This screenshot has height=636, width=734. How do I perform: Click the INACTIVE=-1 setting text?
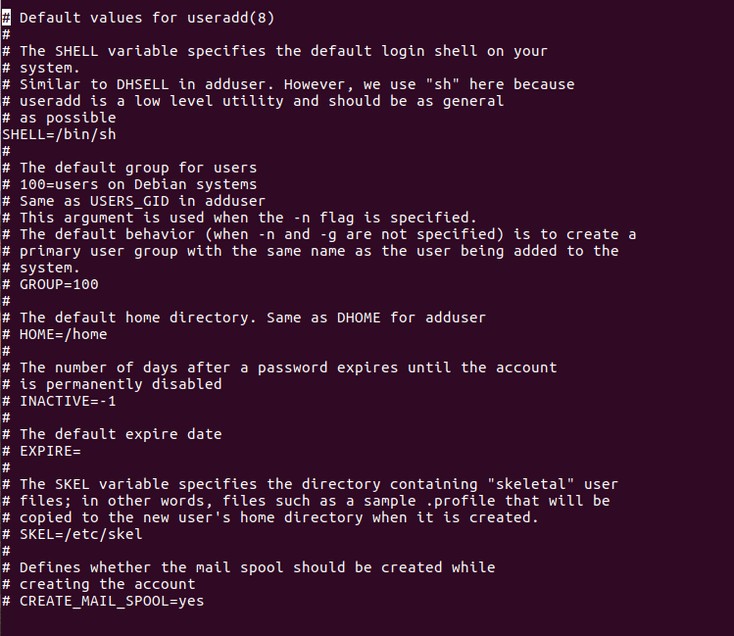tap(68, 402)
